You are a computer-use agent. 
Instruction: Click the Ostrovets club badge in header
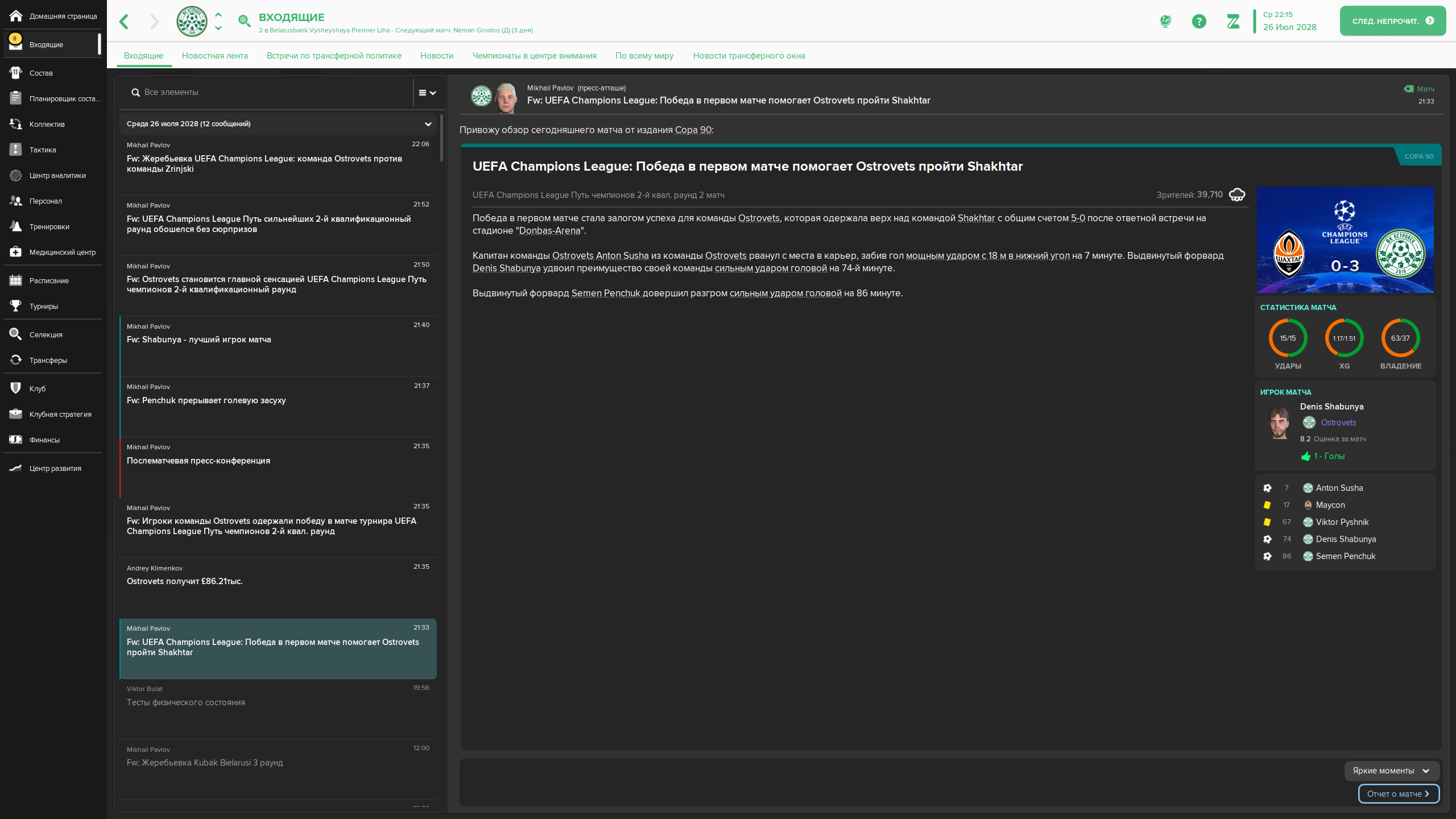[x=192, y=22]
